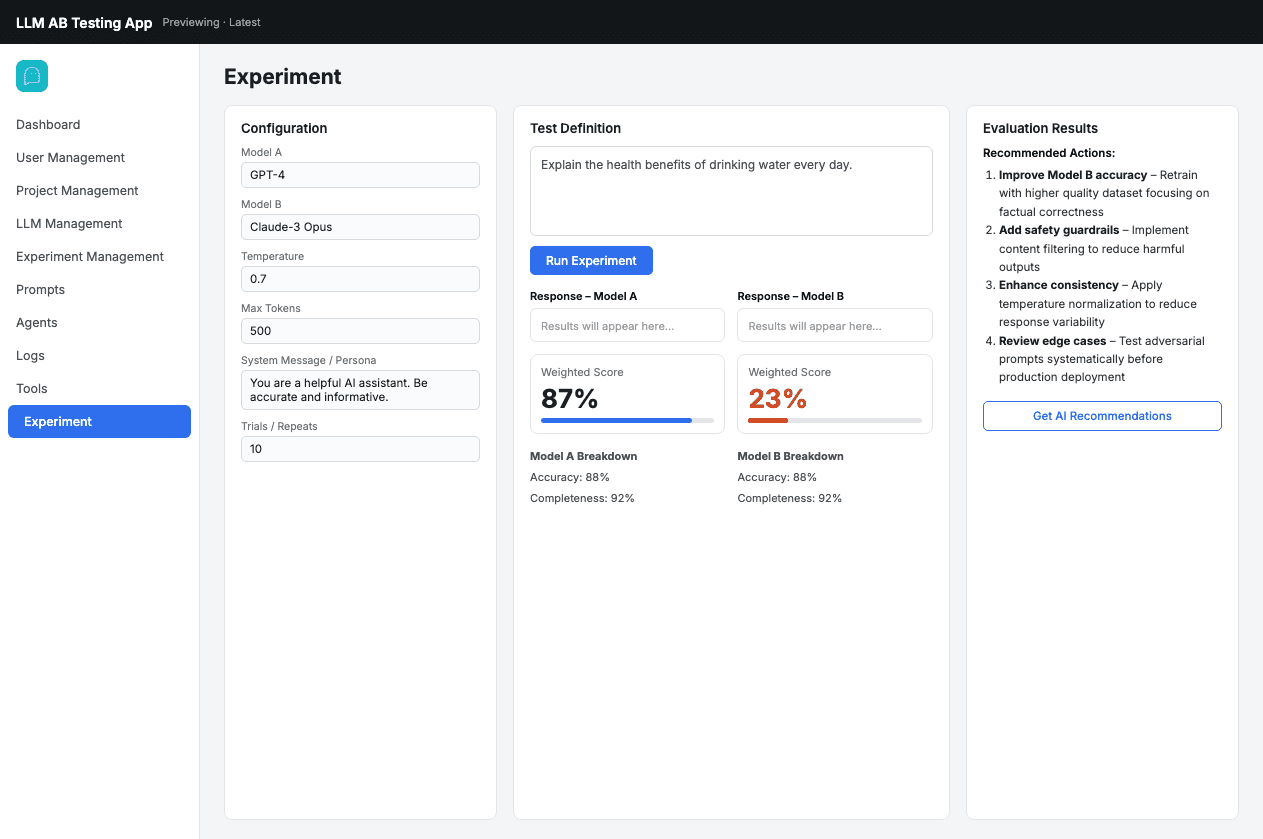The height and width of the screenshot is (839, 1263).
Task: Open Tools in the sidebar
Action: 32,389
